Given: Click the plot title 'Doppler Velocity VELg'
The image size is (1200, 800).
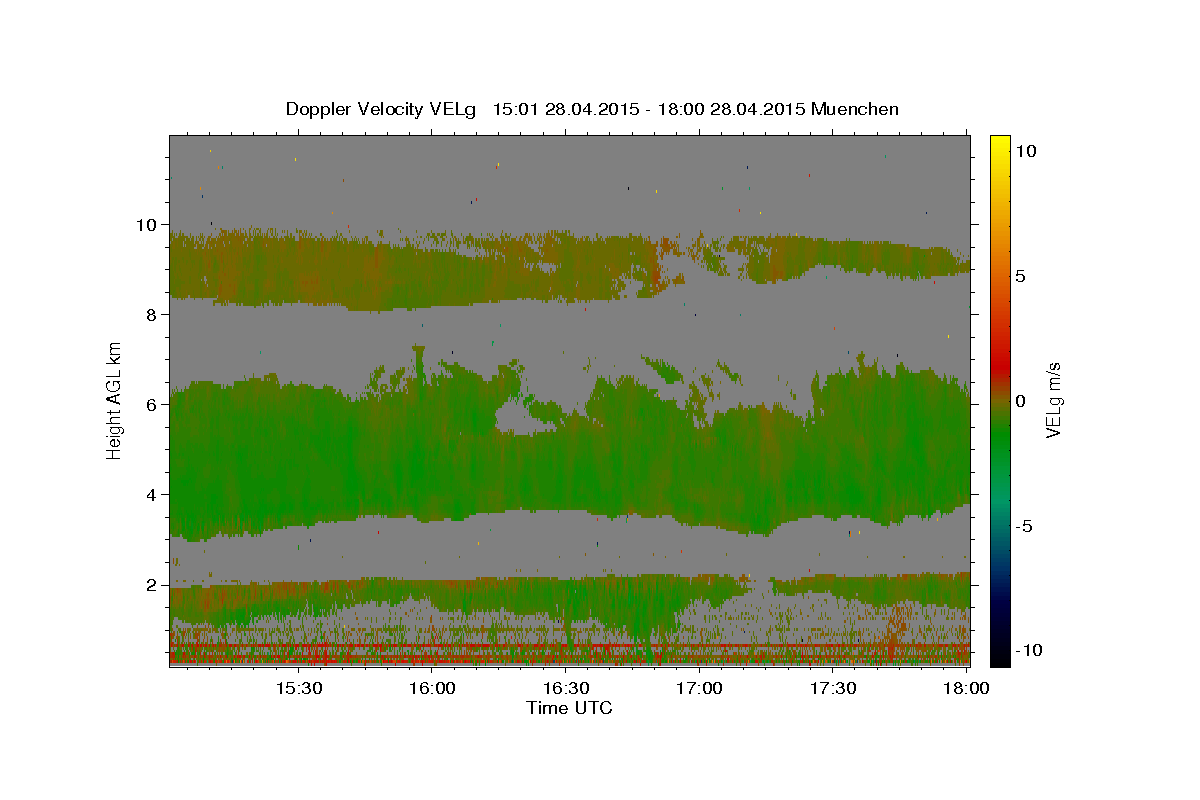Looking at the screenshot, I should tap(382, 109).
